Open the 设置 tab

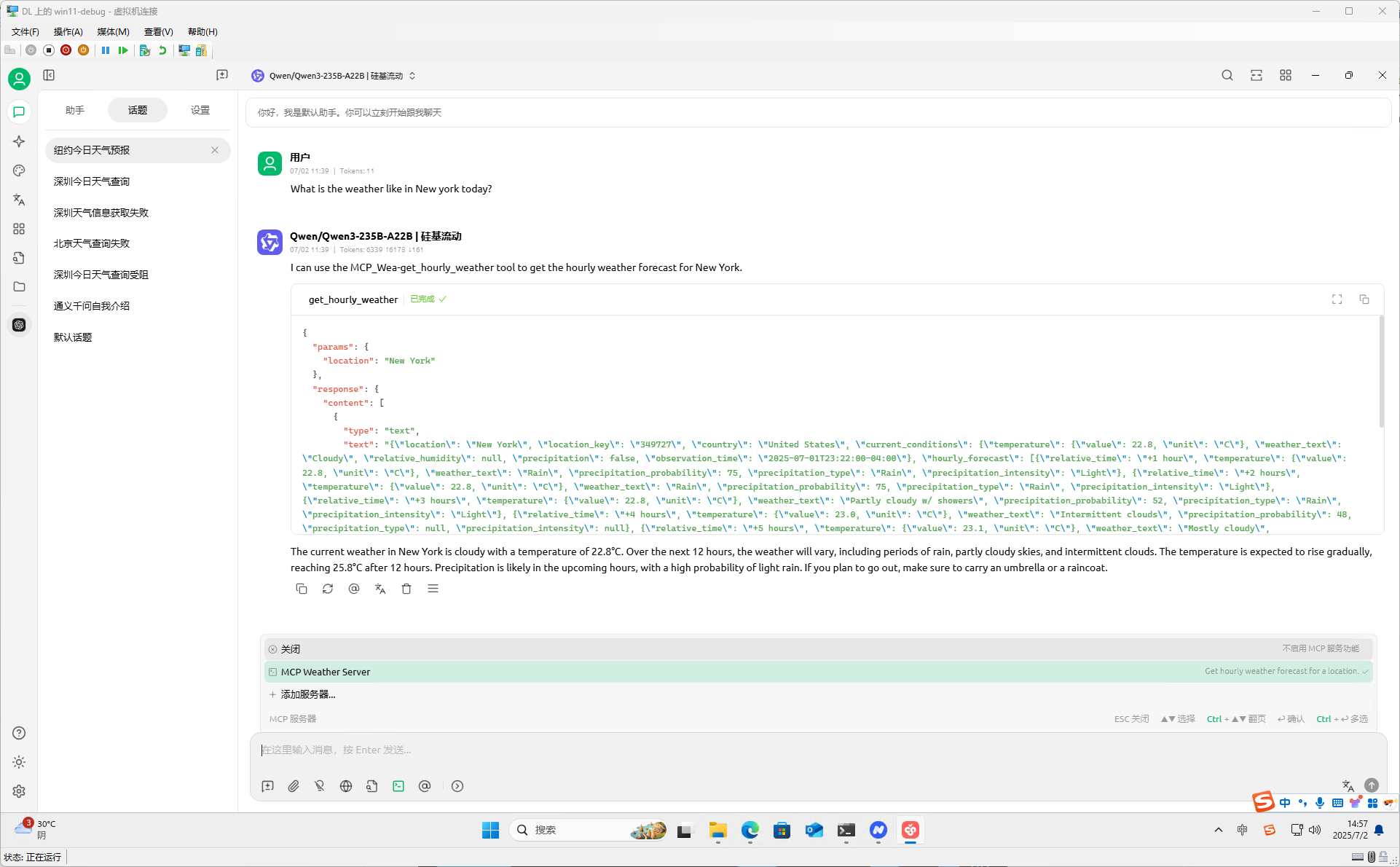pos(200,110)
